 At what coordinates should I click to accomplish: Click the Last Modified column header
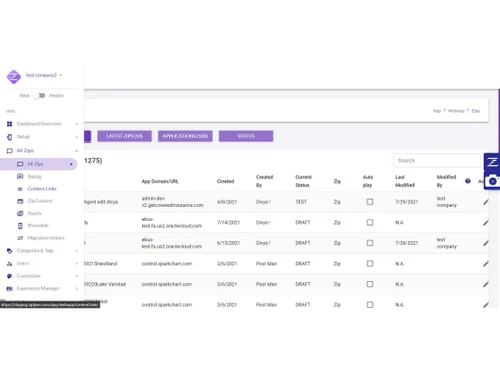pos(405,181)
